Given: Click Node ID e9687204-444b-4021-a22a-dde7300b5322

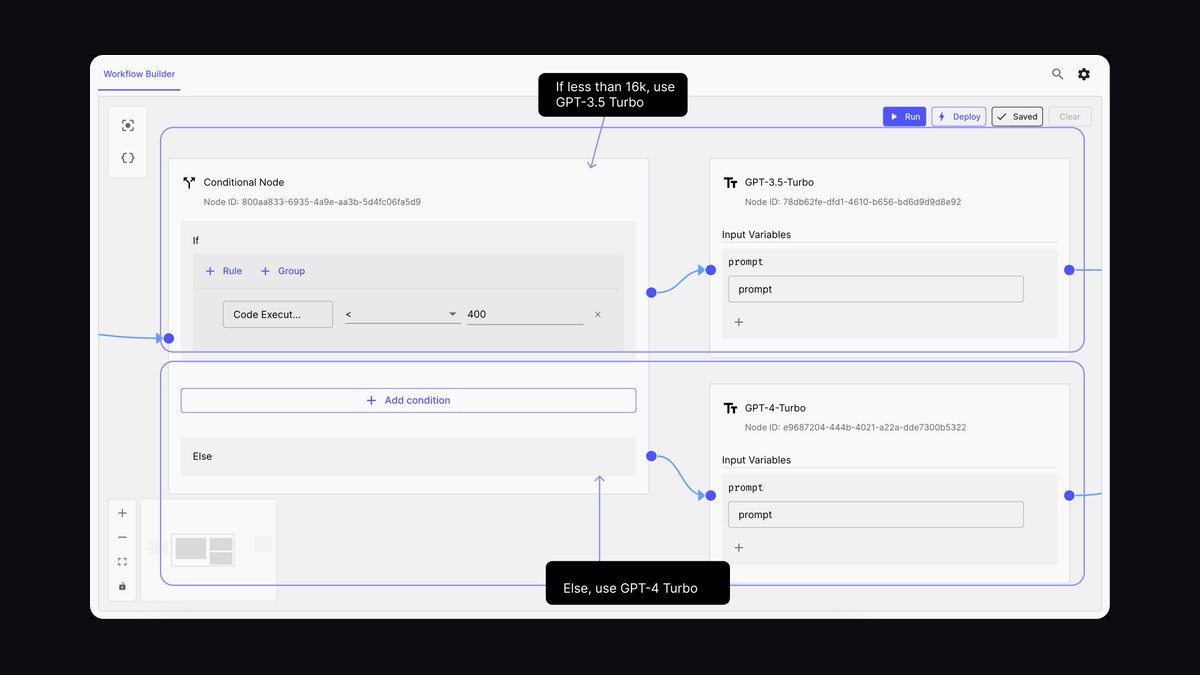Looking at the screenshot, I should tap(855, 427).
